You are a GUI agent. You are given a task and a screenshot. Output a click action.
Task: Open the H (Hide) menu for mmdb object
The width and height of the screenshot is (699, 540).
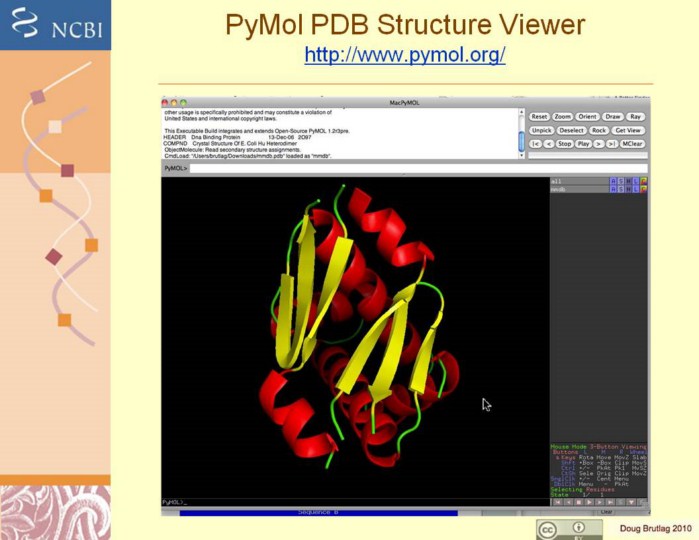(x=629, y=189)
